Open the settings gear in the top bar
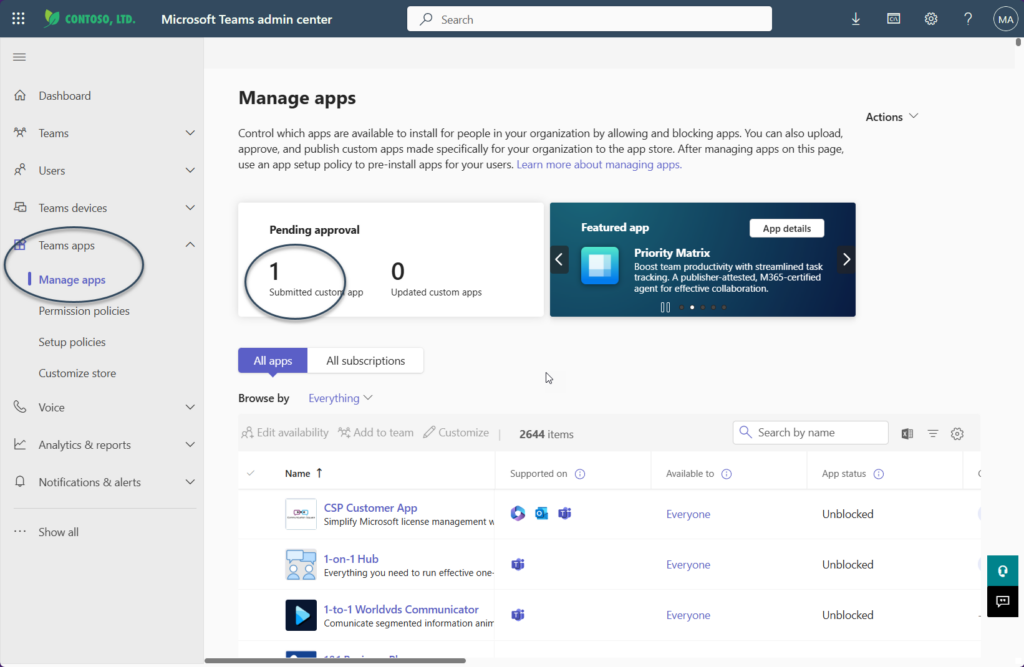Screen dimensions: 1024x667 (x=931, y=19)
